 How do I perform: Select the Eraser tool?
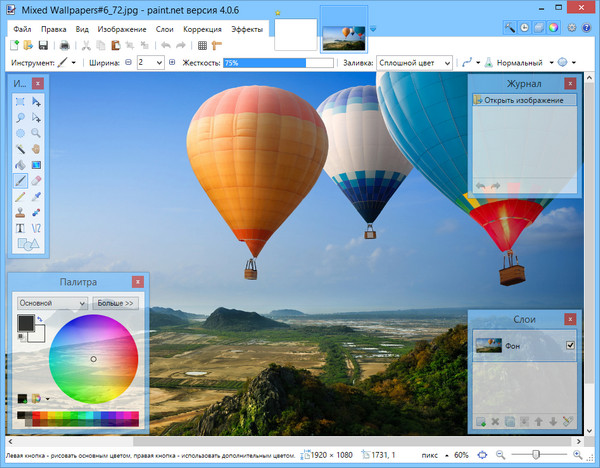coord(36,180)
